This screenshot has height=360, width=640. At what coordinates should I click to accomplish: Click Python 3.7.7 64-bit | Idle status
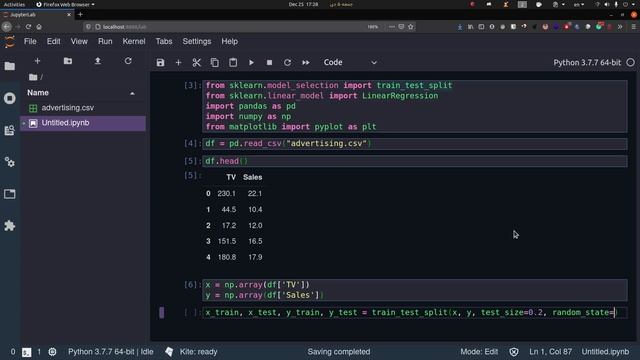tap(111, 352)
